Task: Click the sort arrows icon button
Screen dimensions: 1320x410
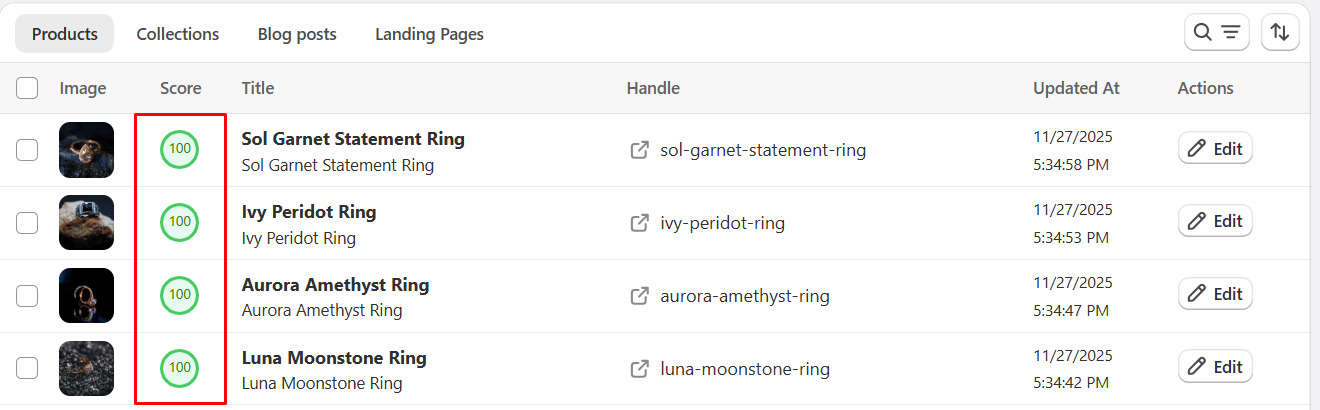Action: click(x=1280, y=33)
